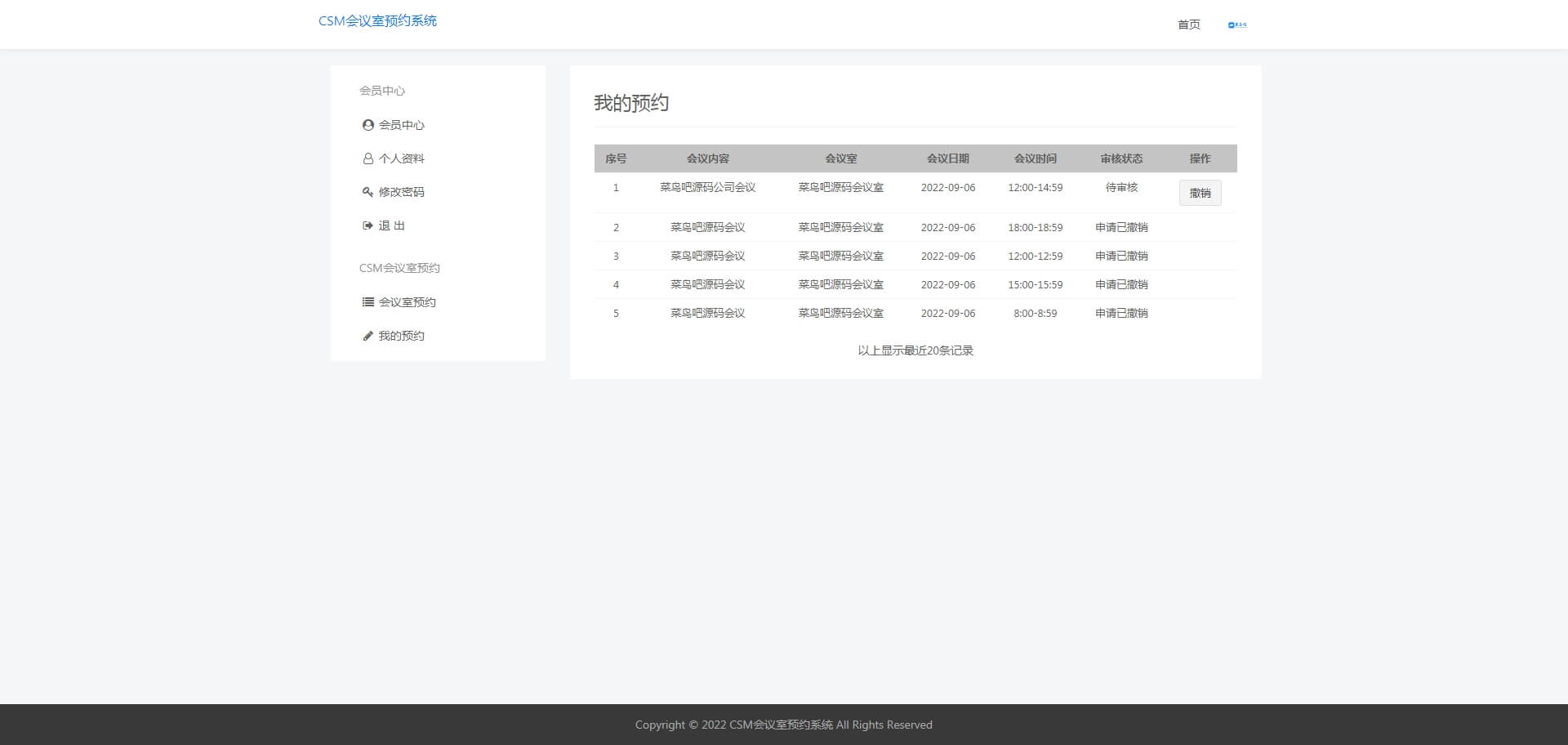Click the 操作 column header
Image resolution: width=1568 pixels, height=745 pixels.
coord(1200,158)
